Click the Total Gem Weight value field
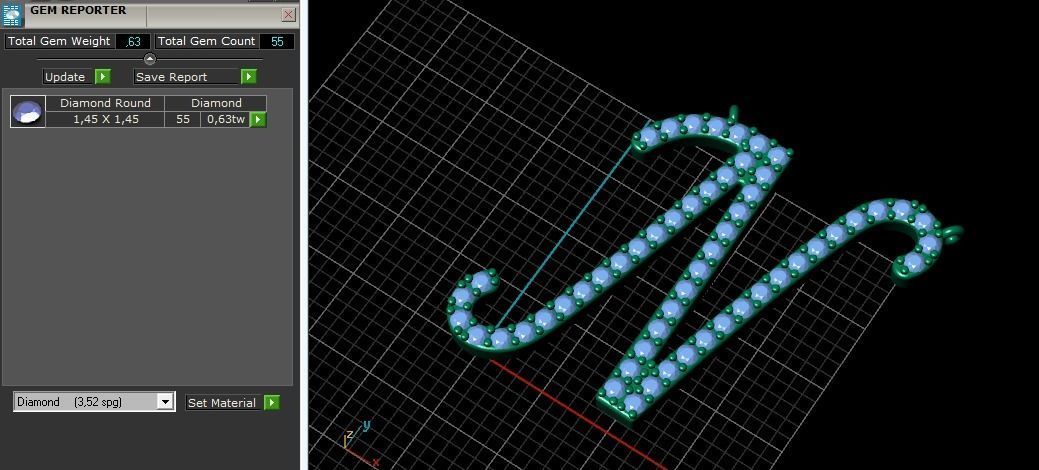The height and width of the screenshot is (470, 1039). pos(133,41)
